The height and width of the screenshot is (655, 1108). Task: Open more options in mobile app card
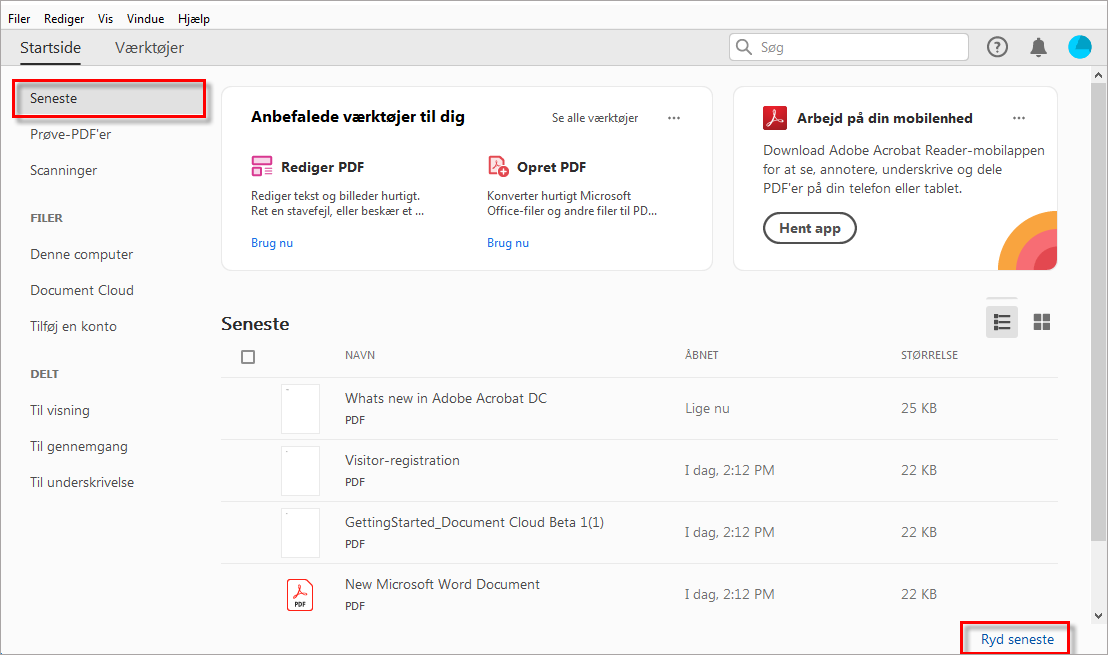1019,118
